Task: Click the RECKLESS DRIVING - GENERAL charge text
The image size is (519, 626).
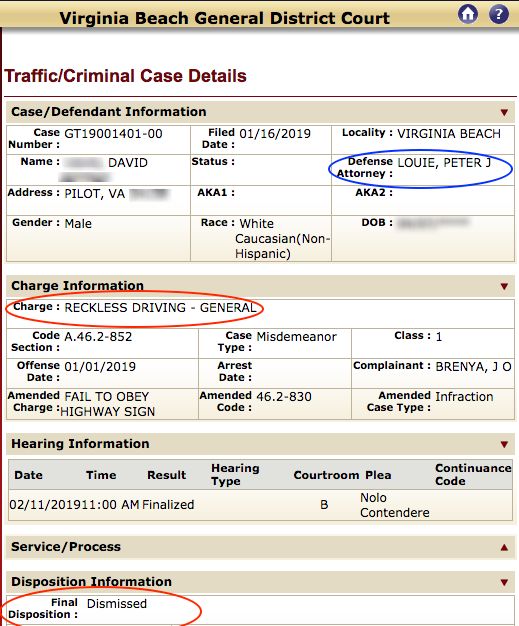Action: tap(160, 308)
